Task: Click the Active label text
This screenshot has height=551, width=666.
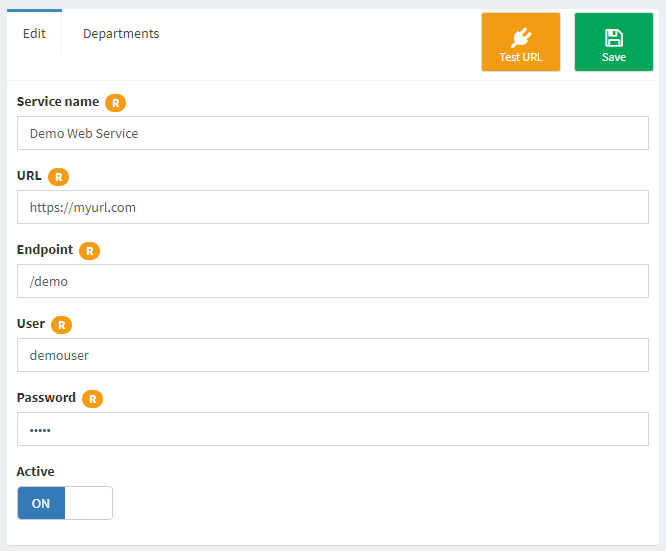Action: 36,471
